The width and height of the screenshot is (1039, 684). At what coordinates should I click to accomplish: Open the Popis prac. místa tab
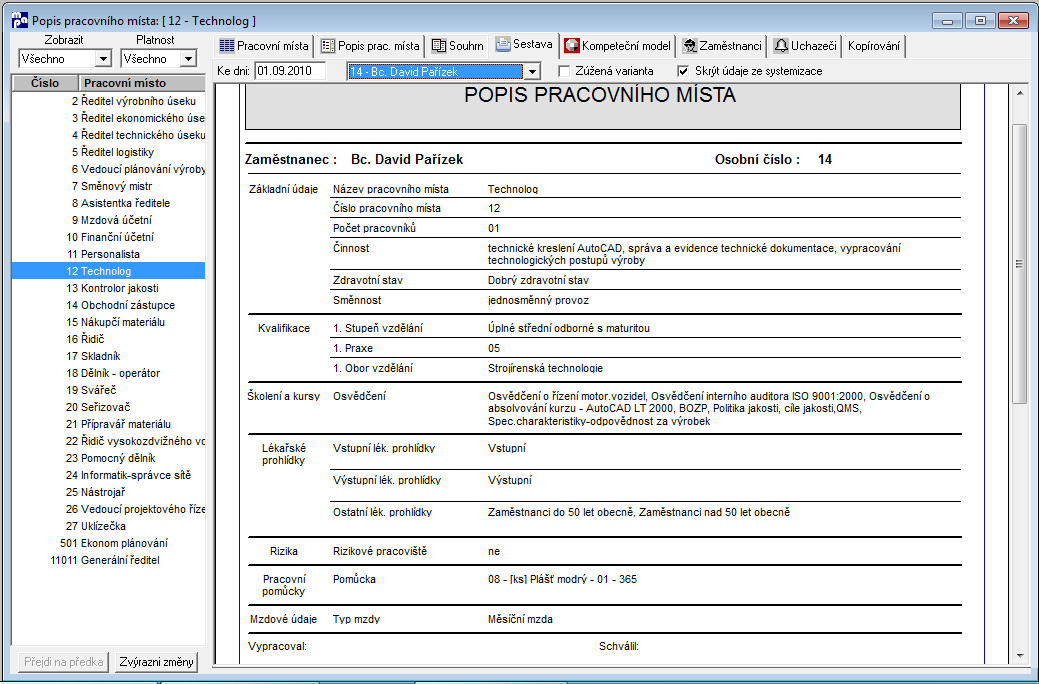[x=370, y=46]
